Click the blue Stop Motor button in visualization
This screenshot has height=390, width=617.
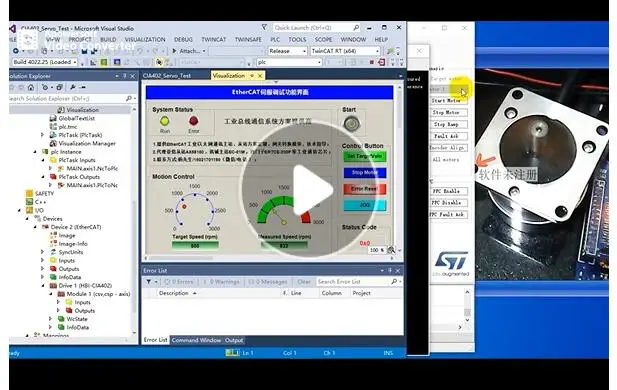pyautogui.click(x=364, y=173)
